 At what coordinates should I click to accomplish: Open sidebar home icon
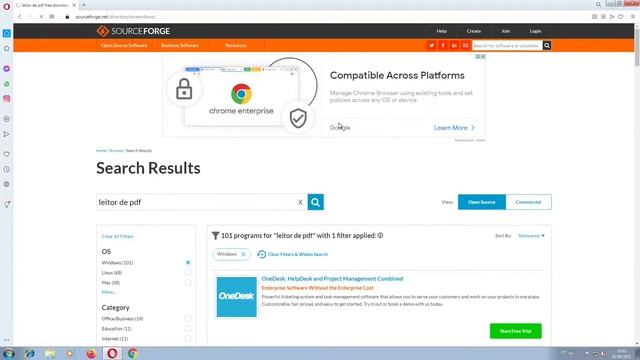[x=7, y=48]
